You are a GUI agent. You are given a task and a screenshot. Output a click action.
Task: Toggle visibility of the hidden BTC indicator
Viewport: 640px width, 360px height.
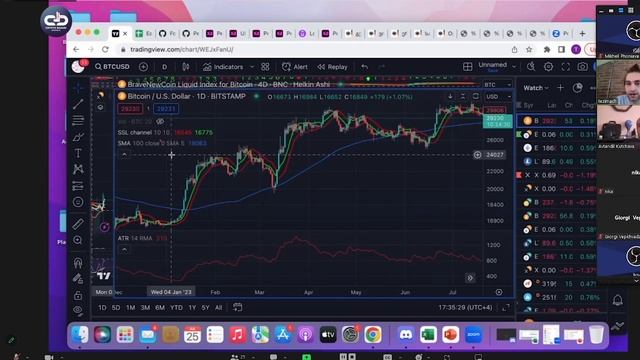click(x=160, y=122)
